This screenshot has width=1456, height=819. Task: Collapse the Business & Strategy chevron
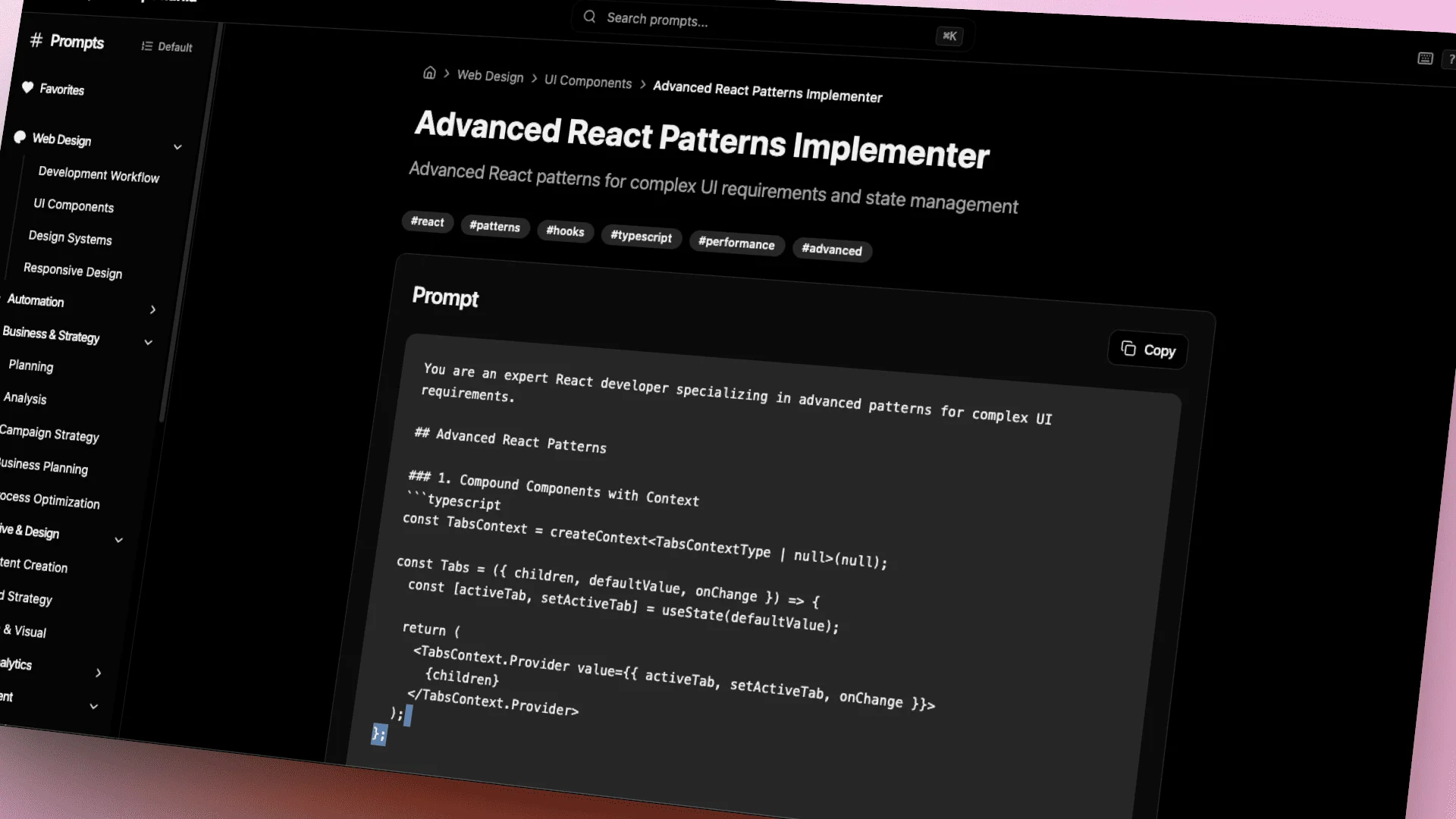tap(149, 342)
